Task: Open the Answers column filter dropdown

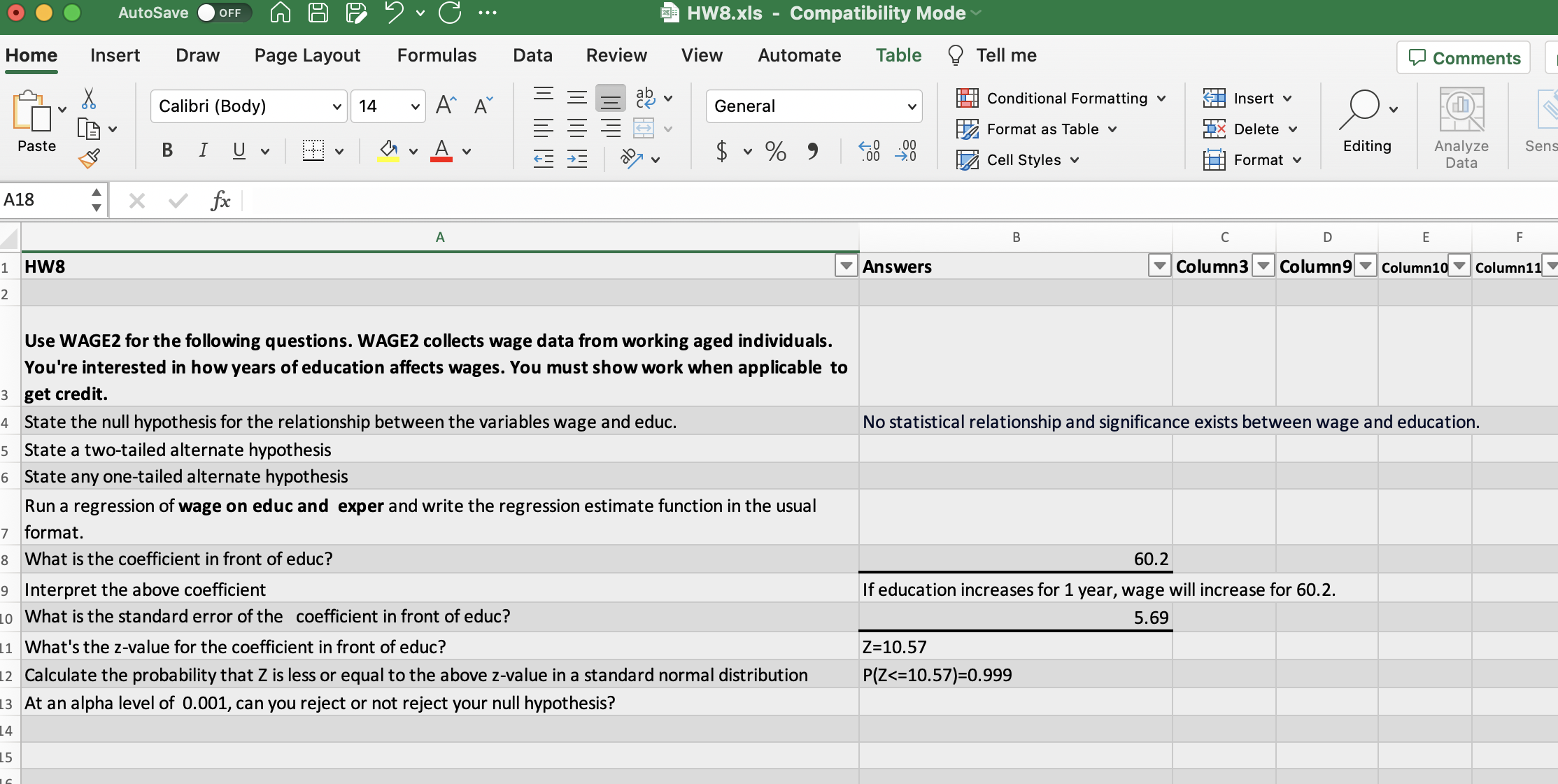Action: tap(1159, 266)
